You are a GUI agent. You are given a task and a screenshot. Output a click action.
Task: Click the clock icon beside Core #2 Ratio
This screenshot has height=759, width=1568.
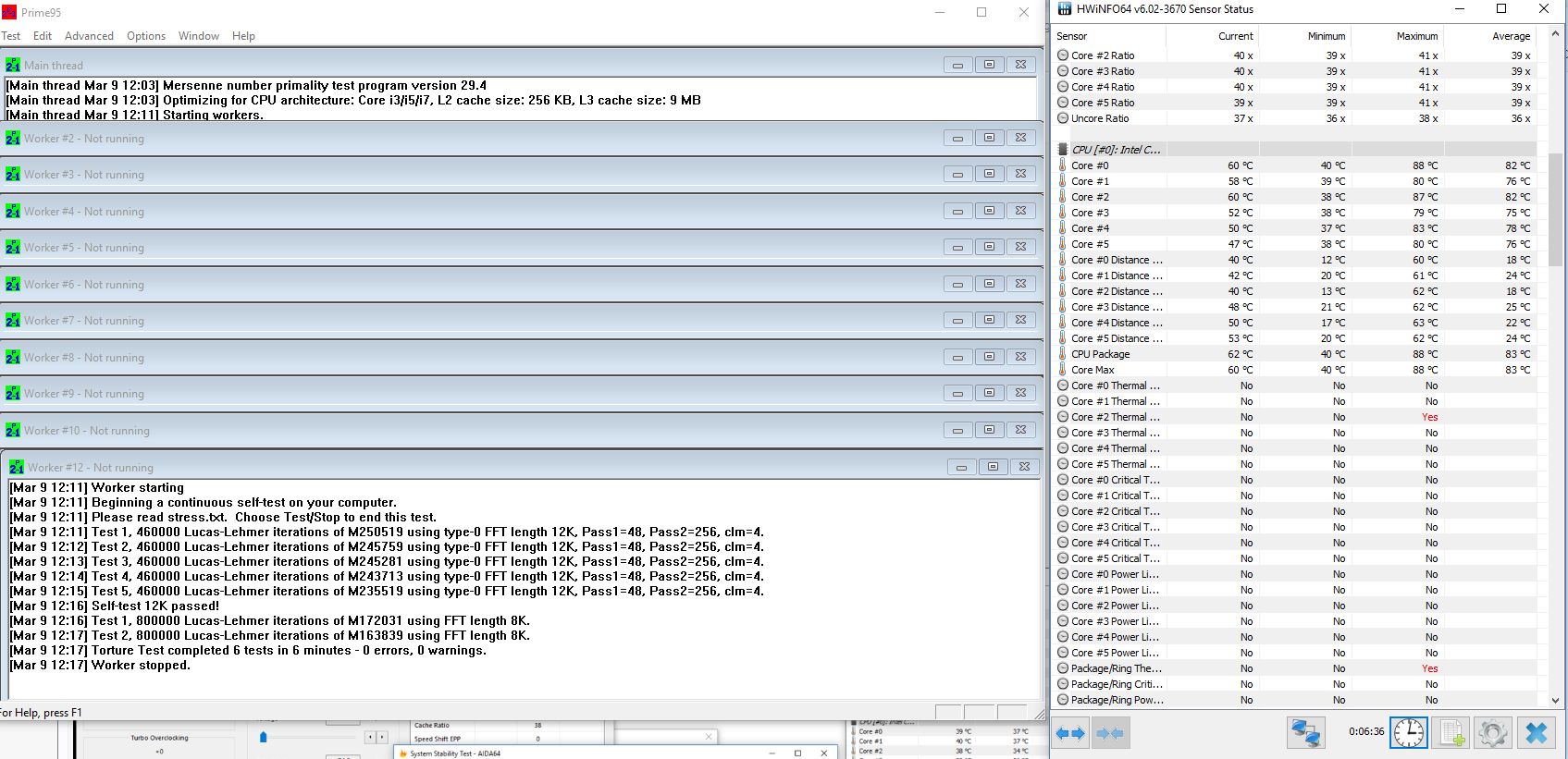[1063, 55]
